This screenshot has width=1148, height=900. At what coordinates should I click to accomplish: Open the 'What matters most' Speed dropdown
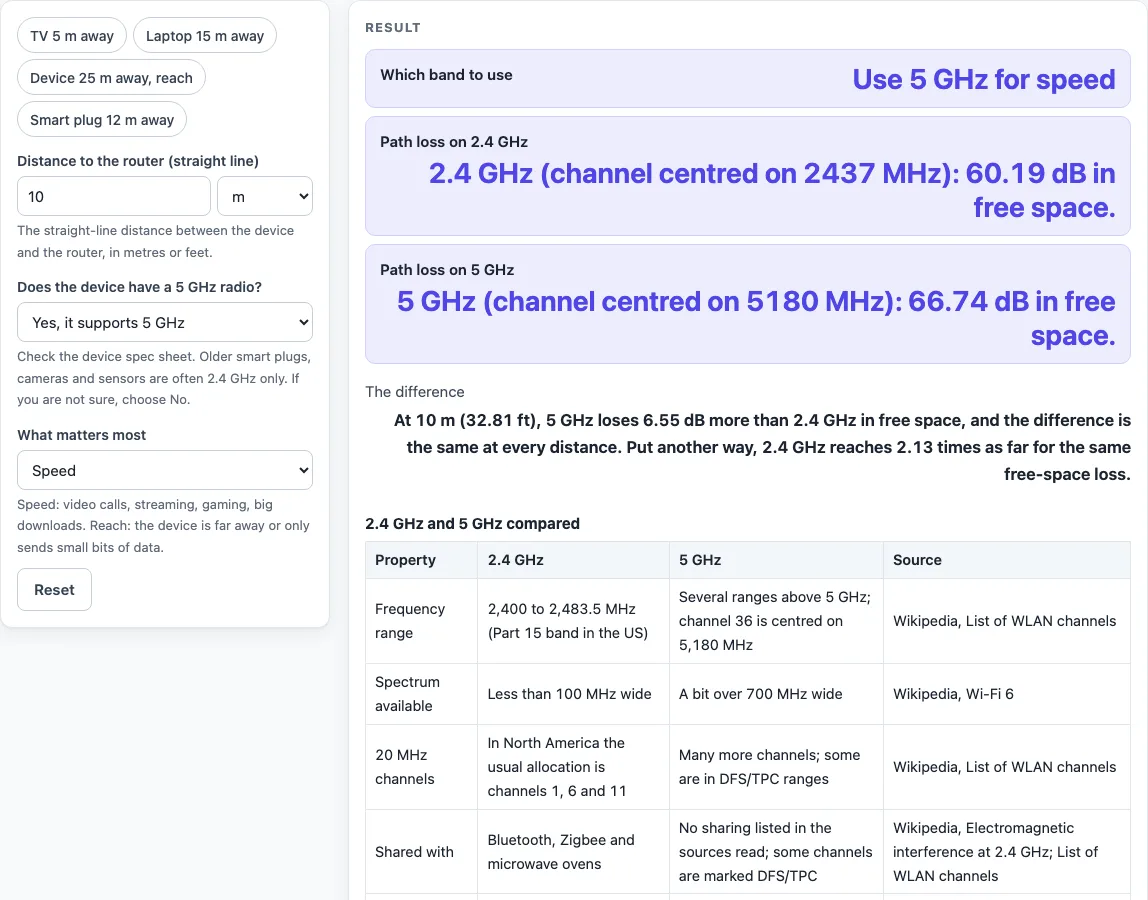click(165, 470)
